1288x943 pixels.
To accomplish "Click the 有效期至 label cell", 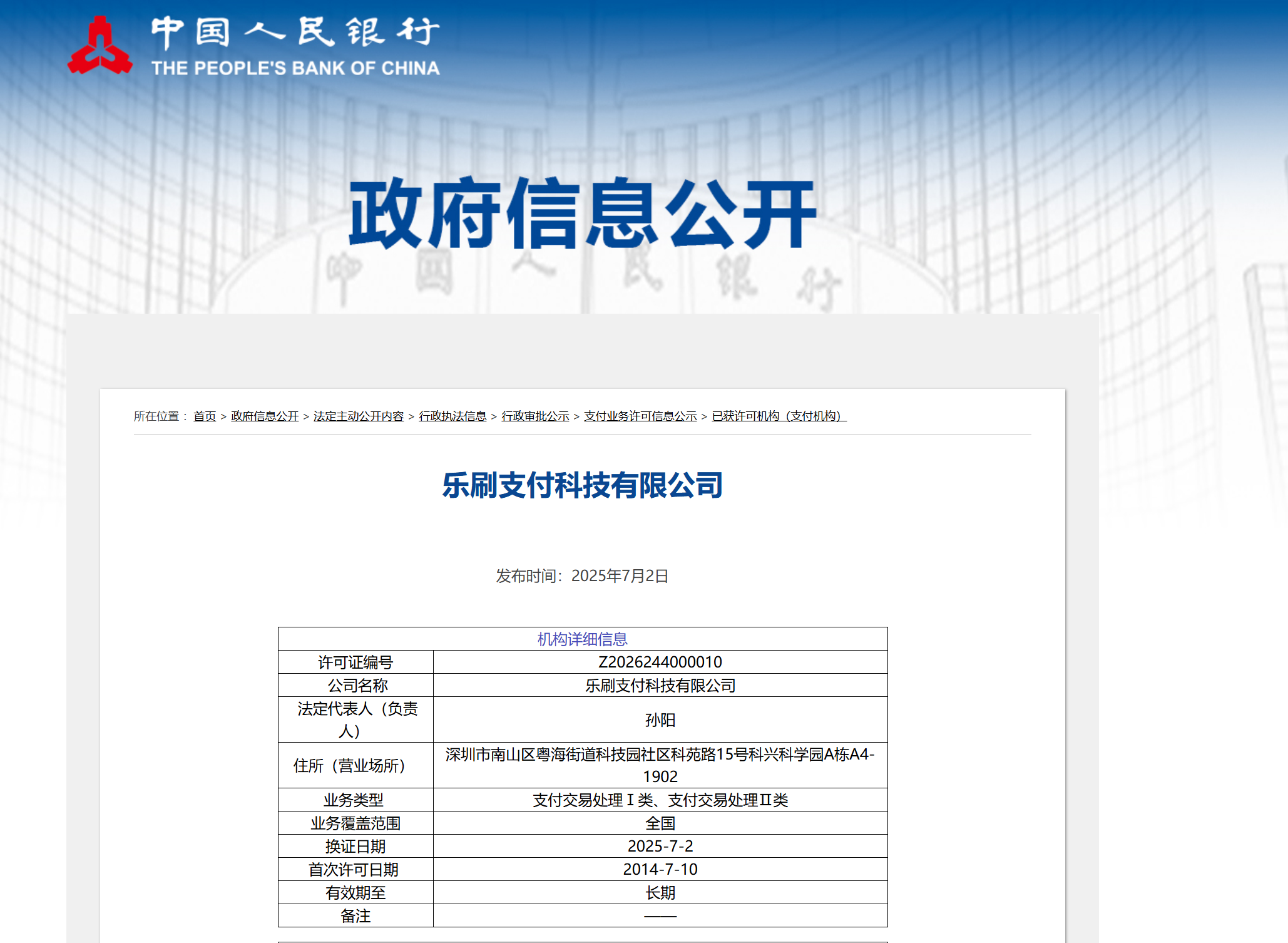I will 355,892.
